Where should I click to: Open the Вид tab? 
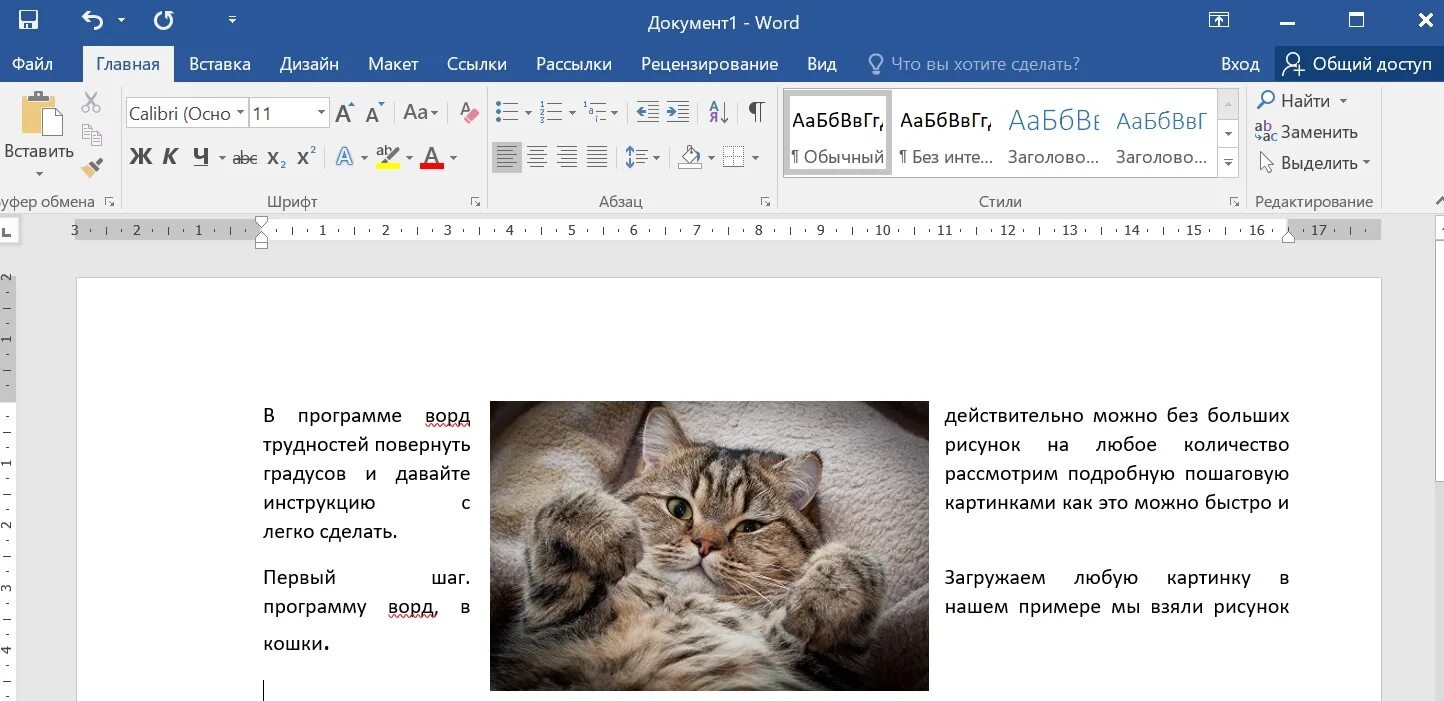coord(822,64)
